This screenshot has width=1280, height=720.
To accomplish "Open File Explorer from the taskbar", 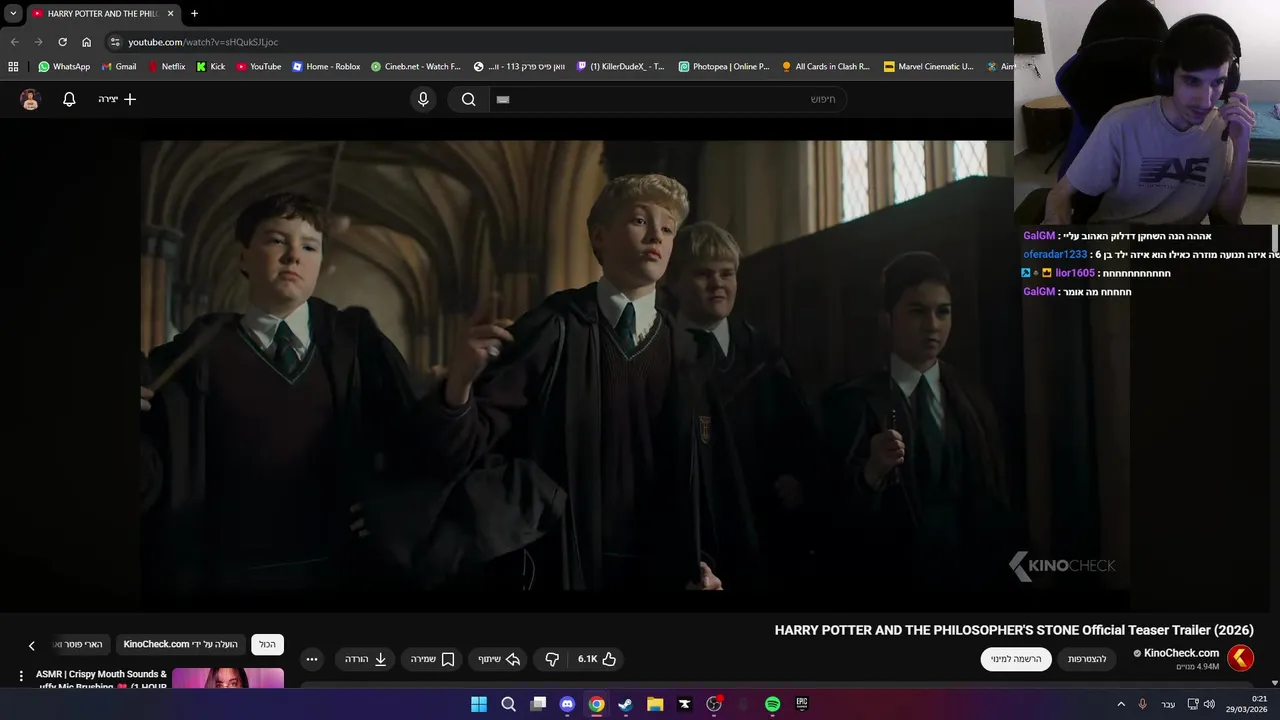I will (x=655, y=704).
